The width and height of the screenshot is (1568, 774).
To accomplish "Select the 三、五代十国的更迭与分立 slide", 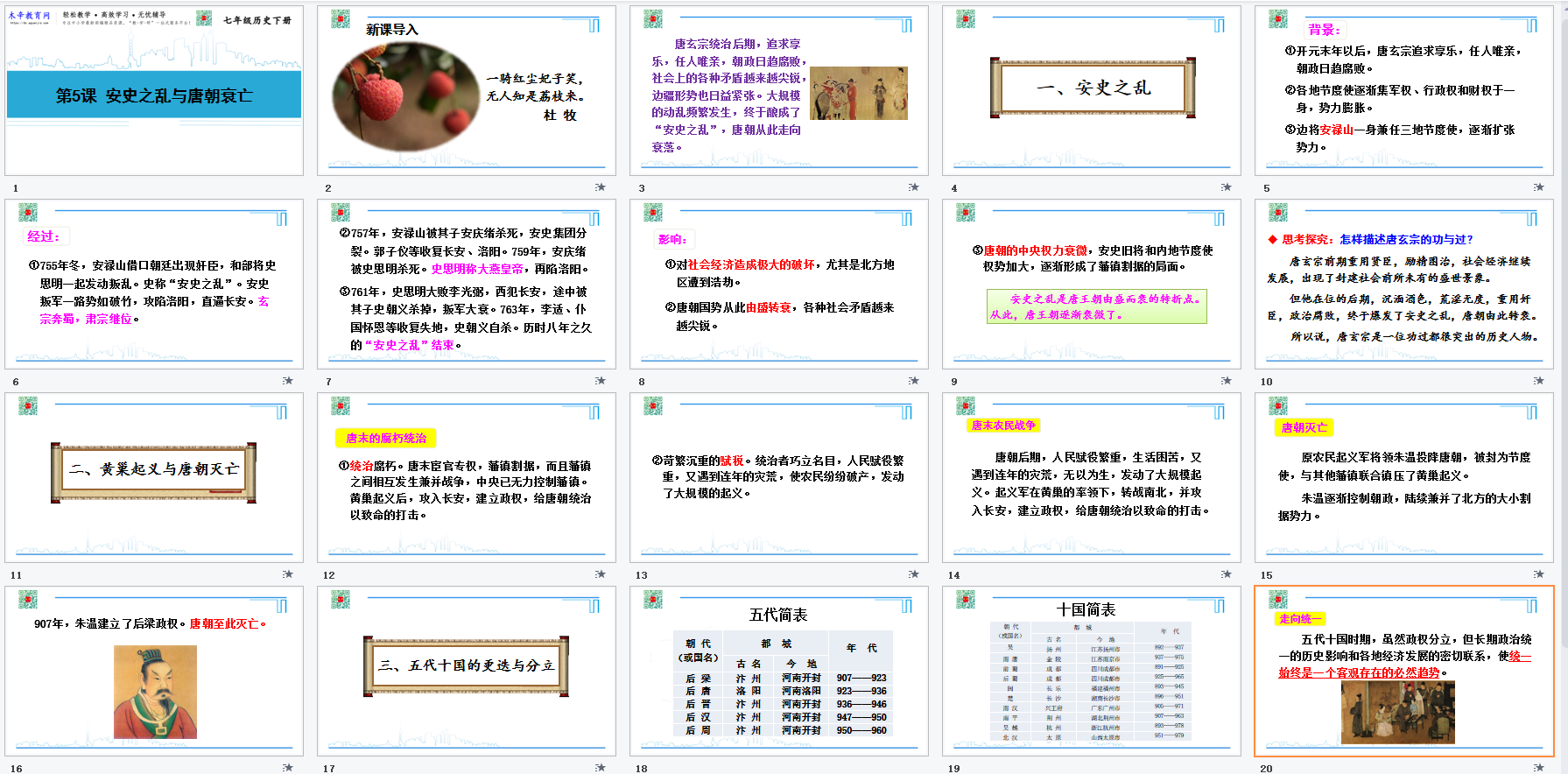I will [467, 672].
